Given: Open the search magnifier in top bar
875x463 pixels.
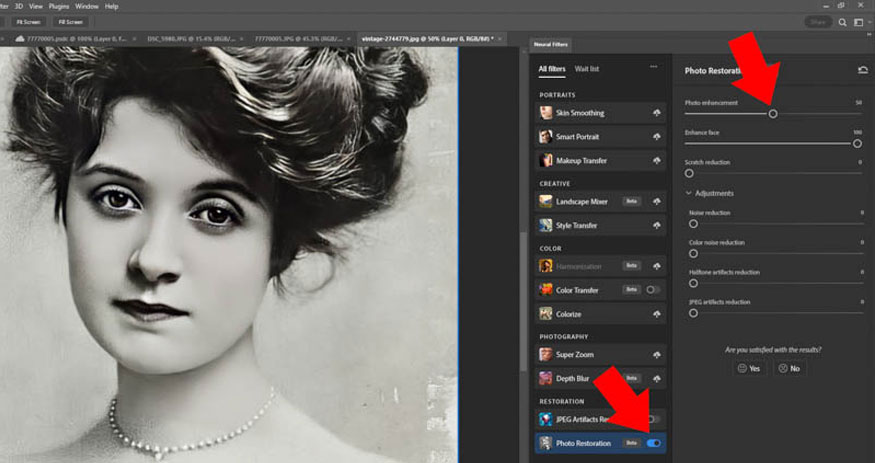Looking at the screenshot, I should coord(843,22).
